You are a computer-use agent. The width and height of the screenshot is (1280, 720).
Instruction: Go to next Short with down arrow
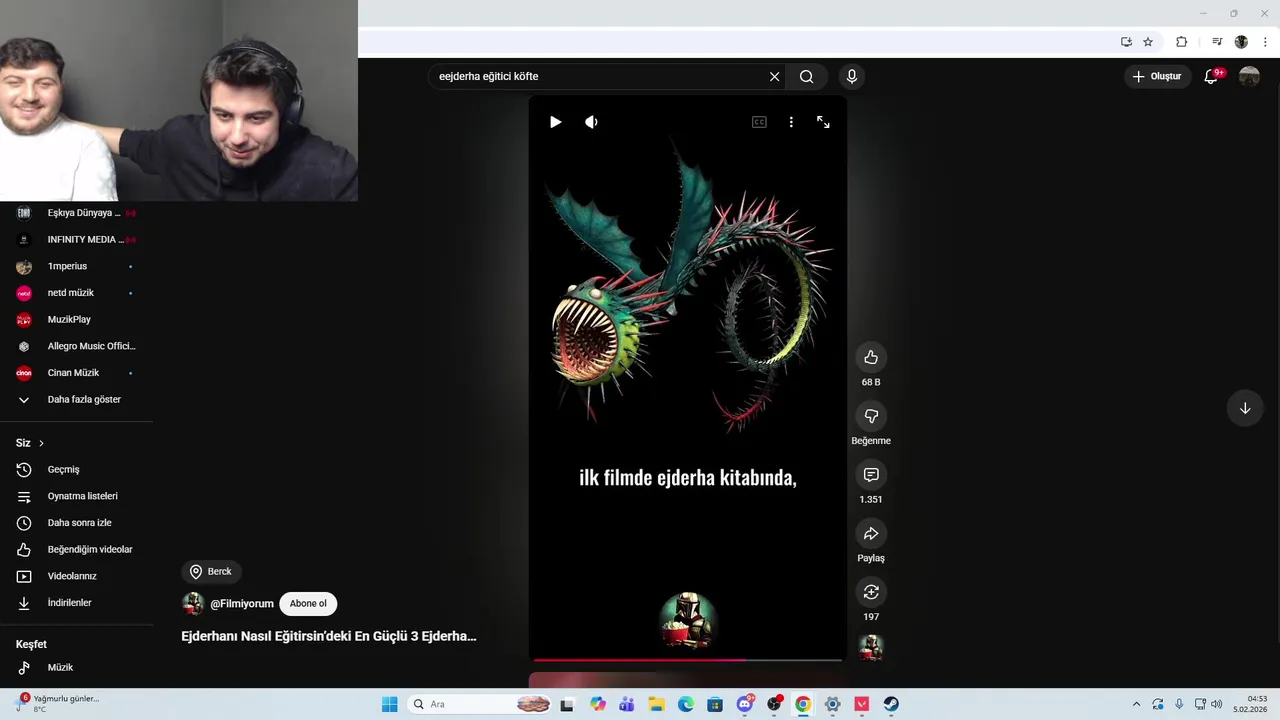[1245, 408]
